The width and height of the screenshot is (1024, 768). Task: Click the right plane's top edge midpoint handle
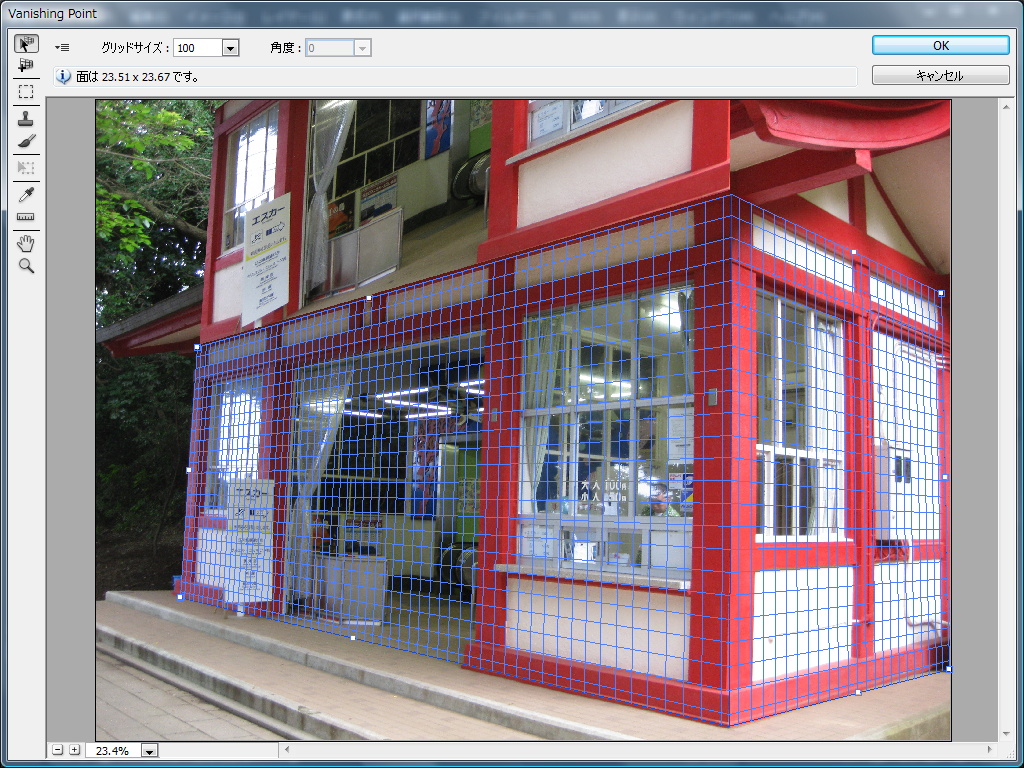[854, 251]
